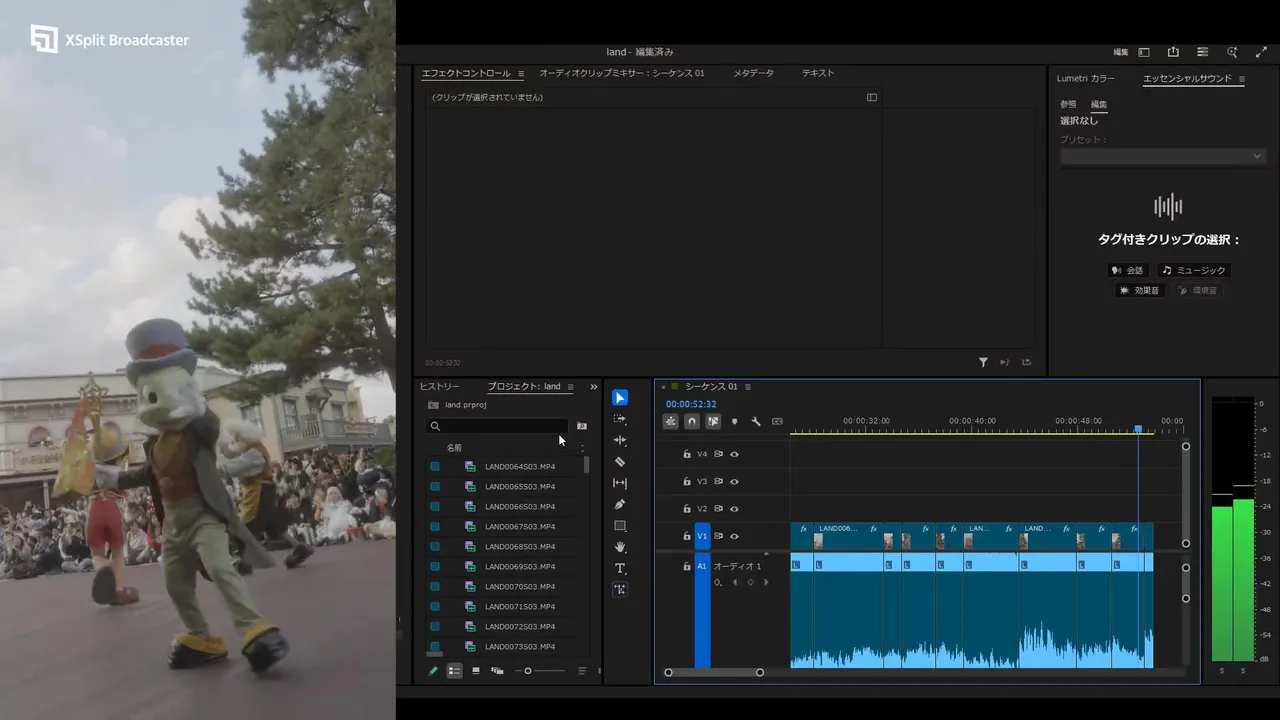Switch to Lumetri カラー tab
The height and width of the screenshot is (720, 1280).
pos(1086,79)
